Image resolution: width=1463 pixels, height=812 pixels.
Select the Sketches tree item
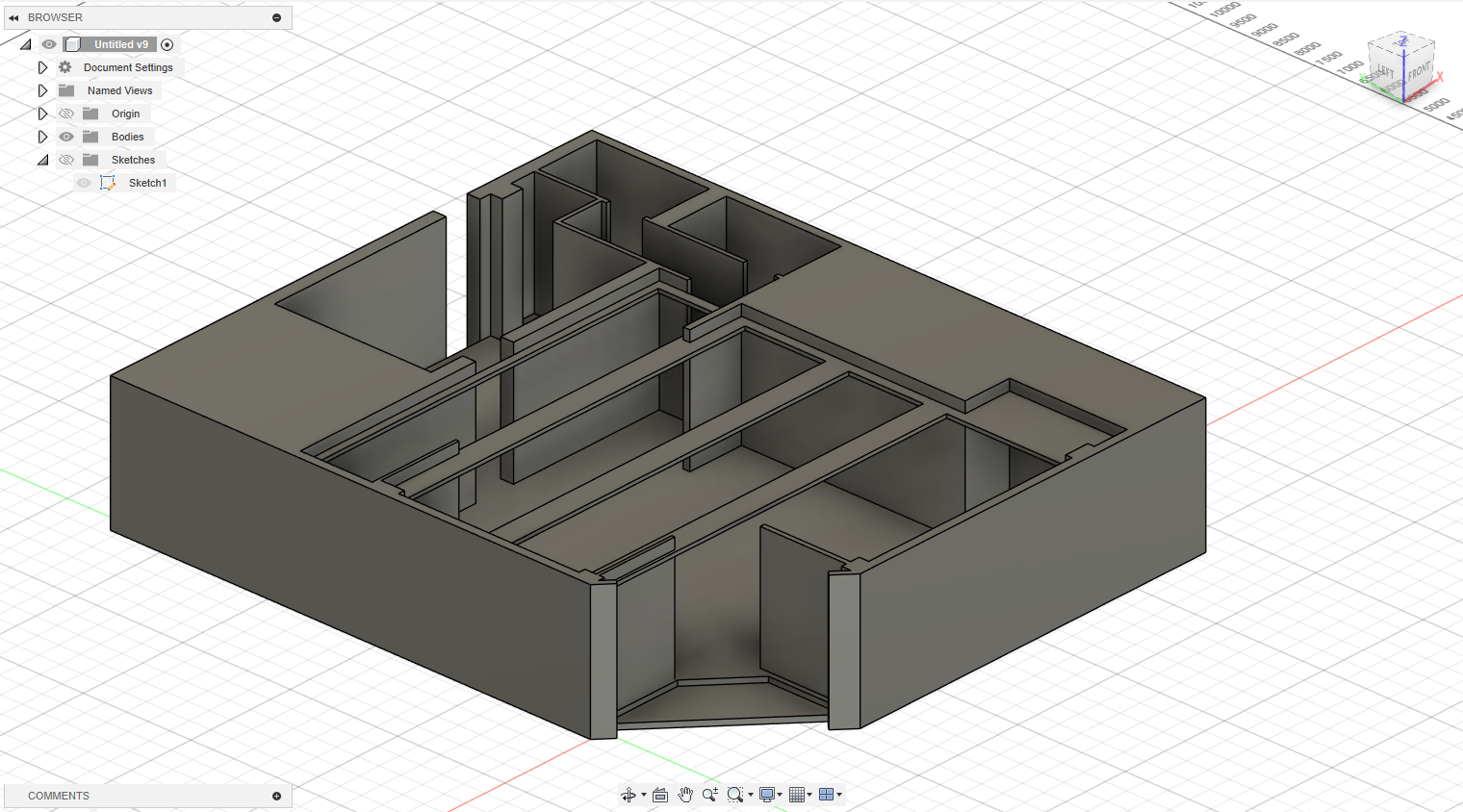pos(133,160)
